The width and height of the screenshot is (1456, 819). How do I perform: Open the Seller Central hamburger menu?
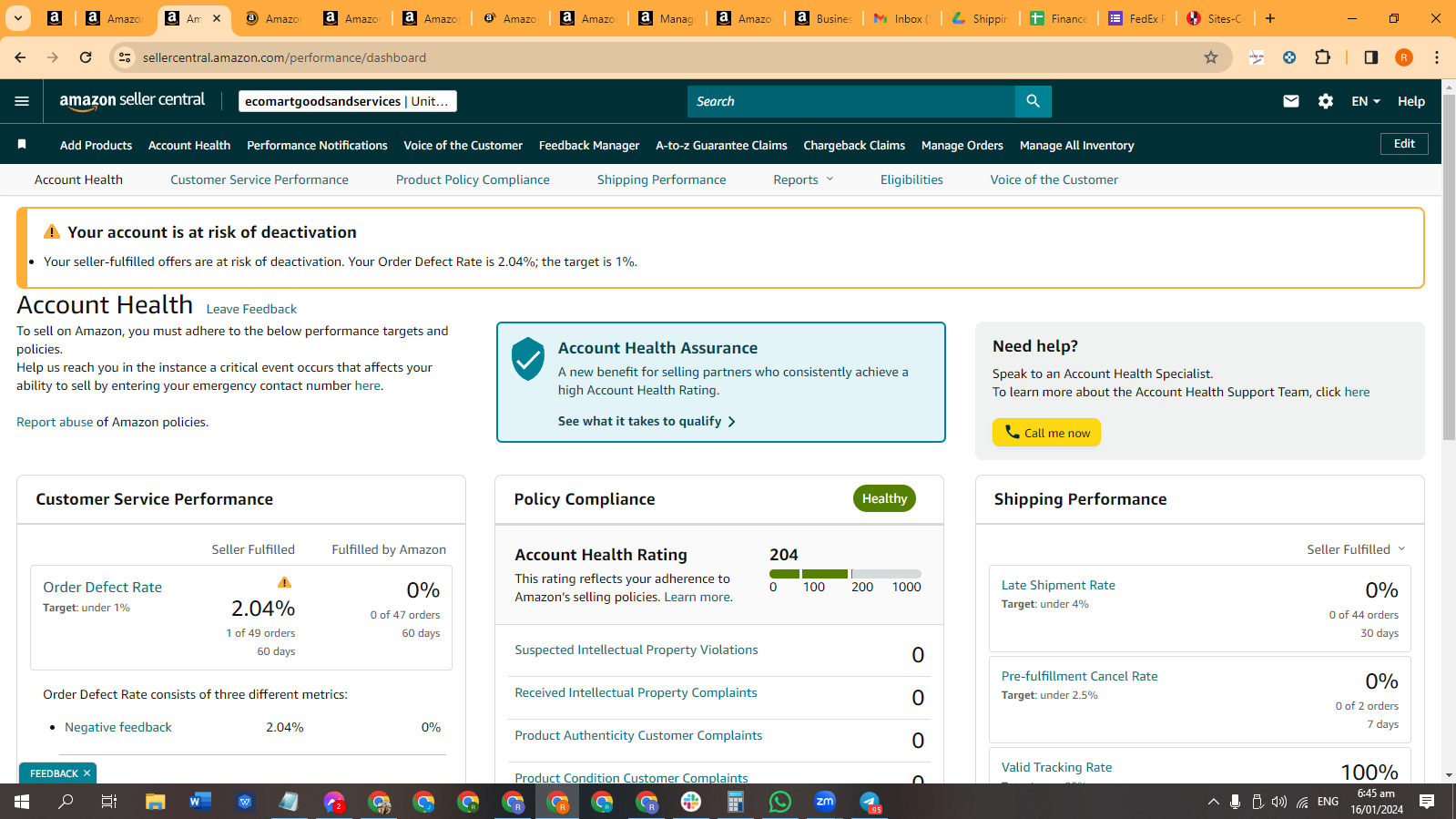[x=22, y=101]
